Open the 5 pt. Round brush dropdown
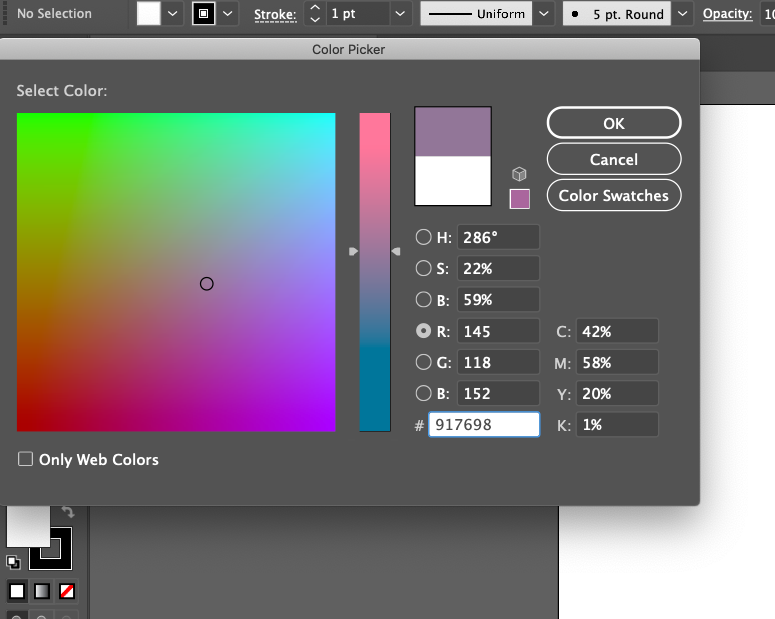Screen dimensions: 775x619 pos(682,14)
